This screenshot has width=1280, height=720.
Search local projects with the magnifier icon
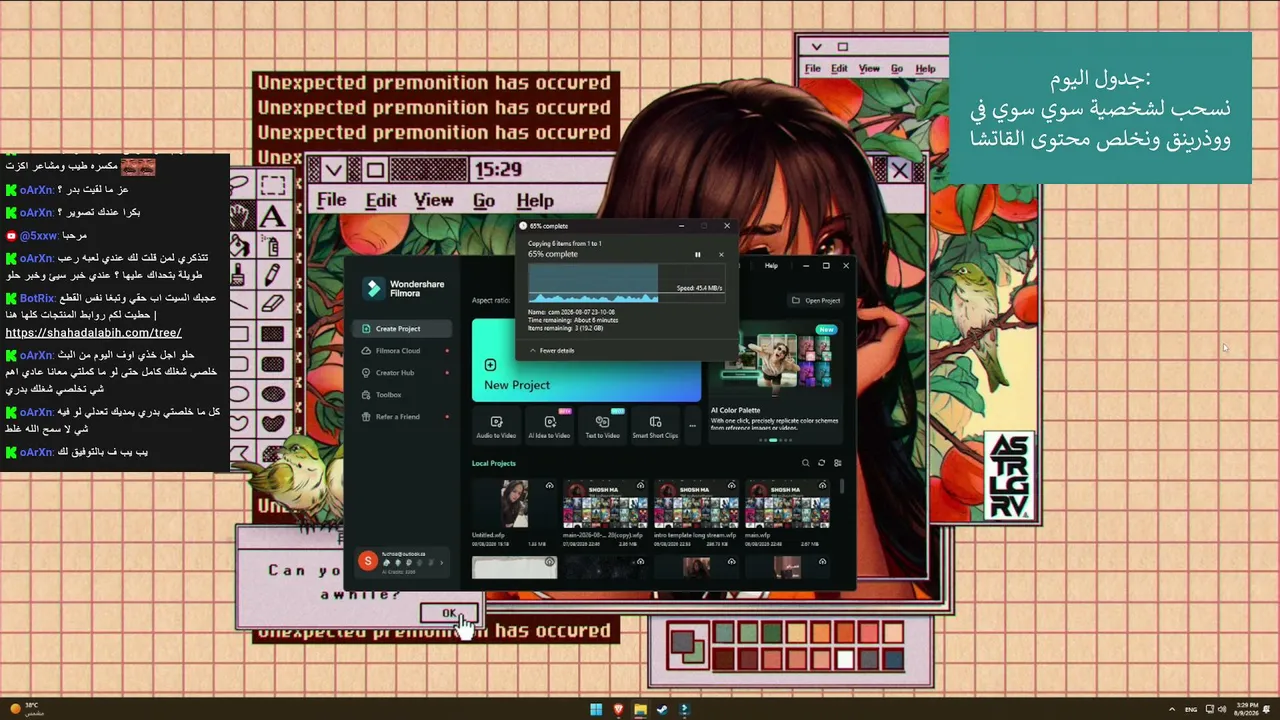click(x=805, y=463)
